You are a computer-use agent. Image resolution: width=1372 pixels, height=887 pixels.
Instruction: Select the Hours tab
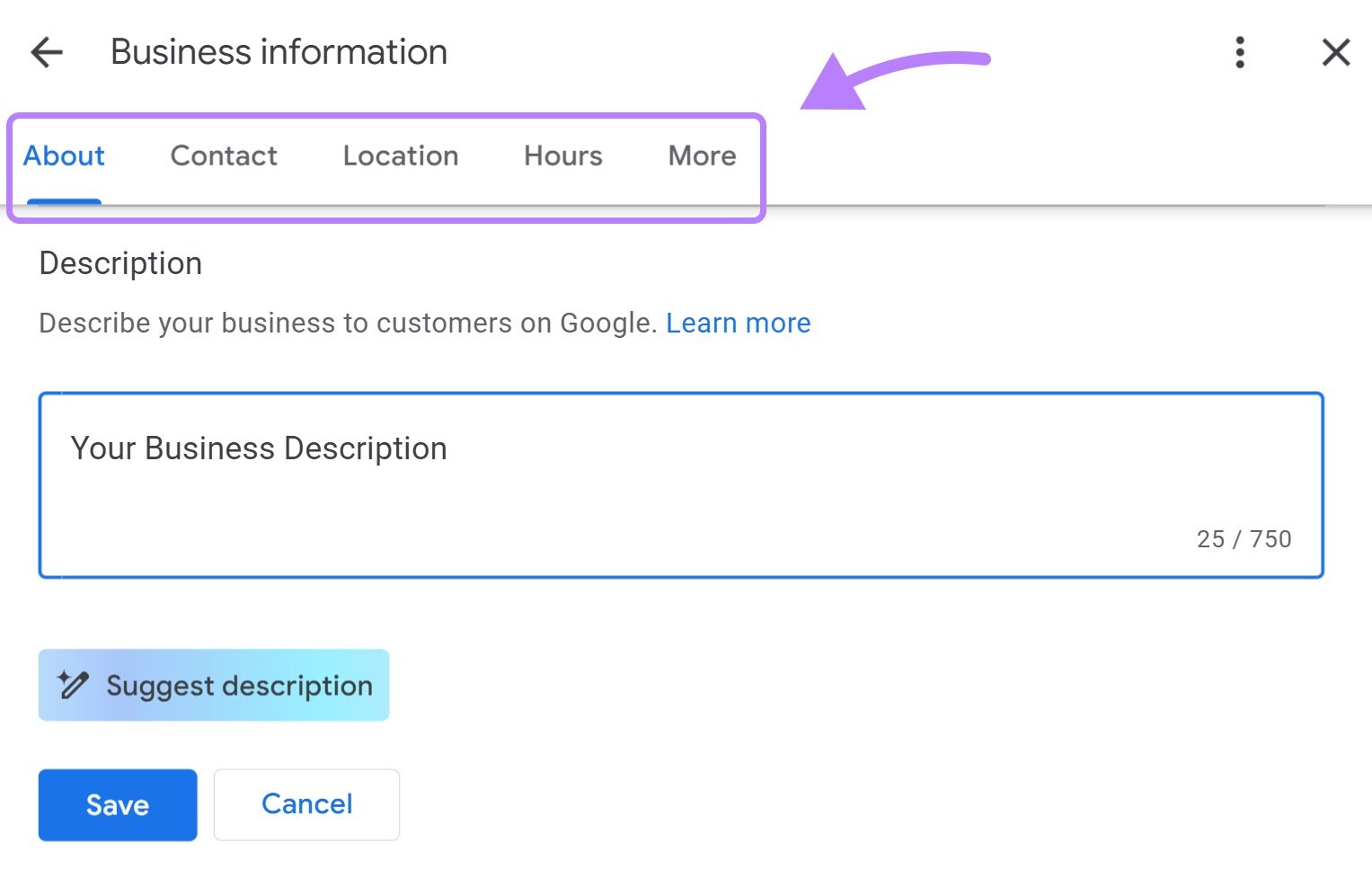click(562, 155)
